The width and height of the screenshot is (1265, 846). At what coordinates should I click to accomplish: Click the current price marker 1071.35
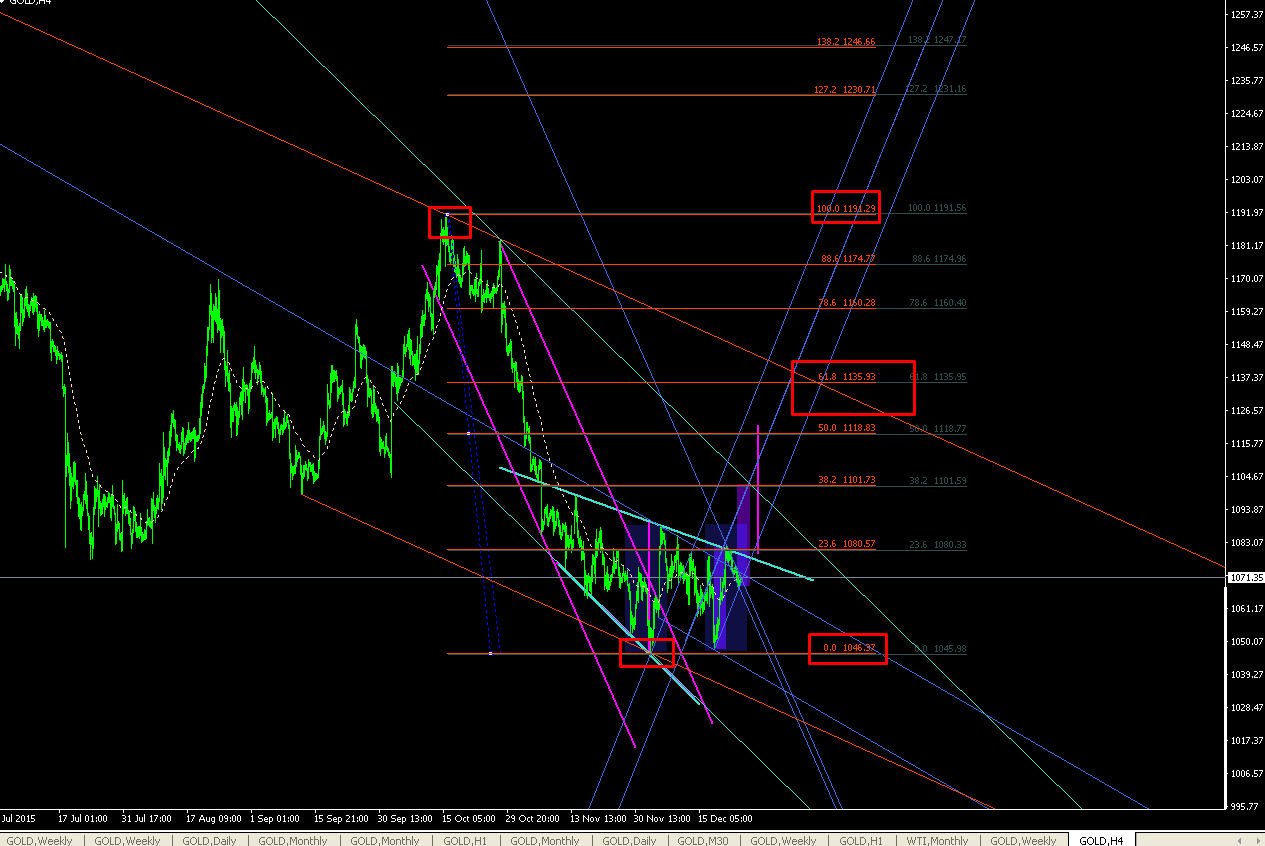pos(1245,578)
